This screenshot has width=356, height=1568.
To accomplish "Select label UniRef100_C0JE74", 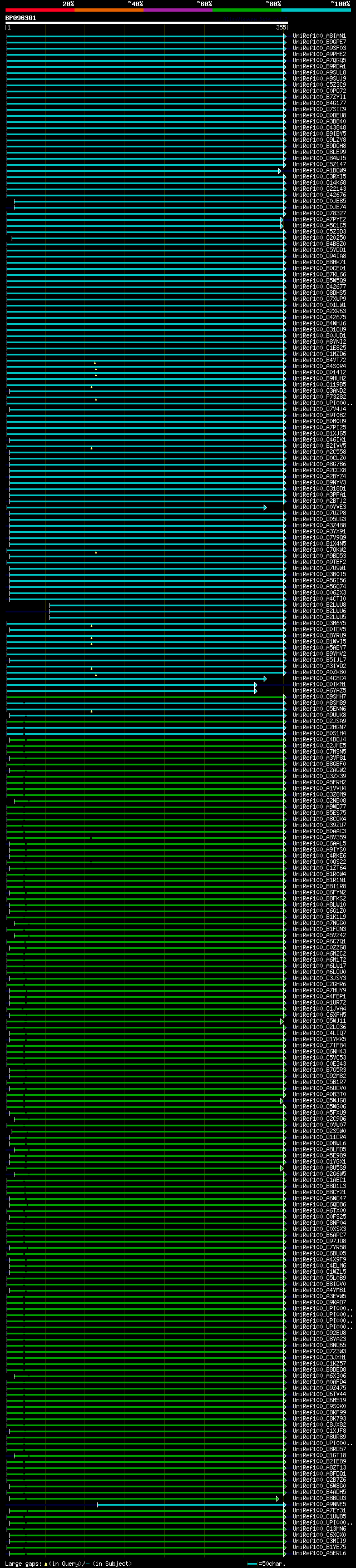I will pyautogui.click(x=319, y=207).
